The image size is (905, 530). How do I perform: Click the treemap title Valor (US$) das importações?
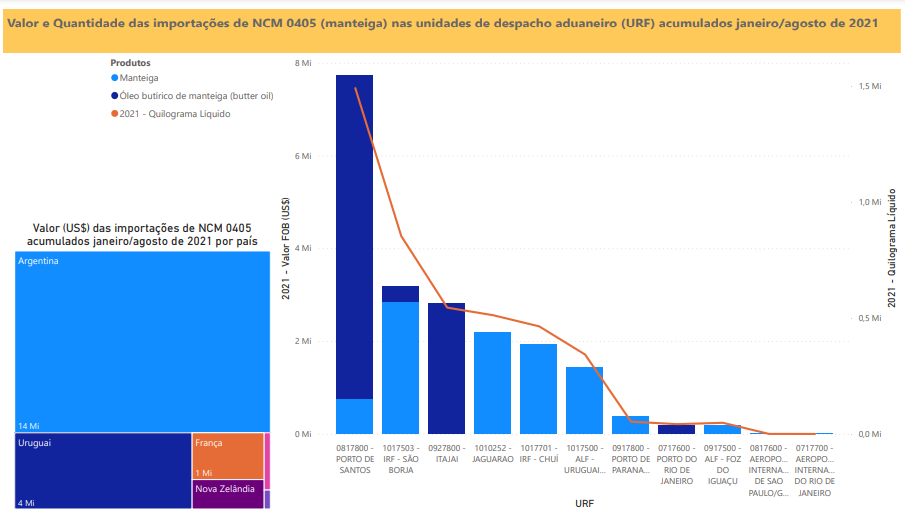142,234
